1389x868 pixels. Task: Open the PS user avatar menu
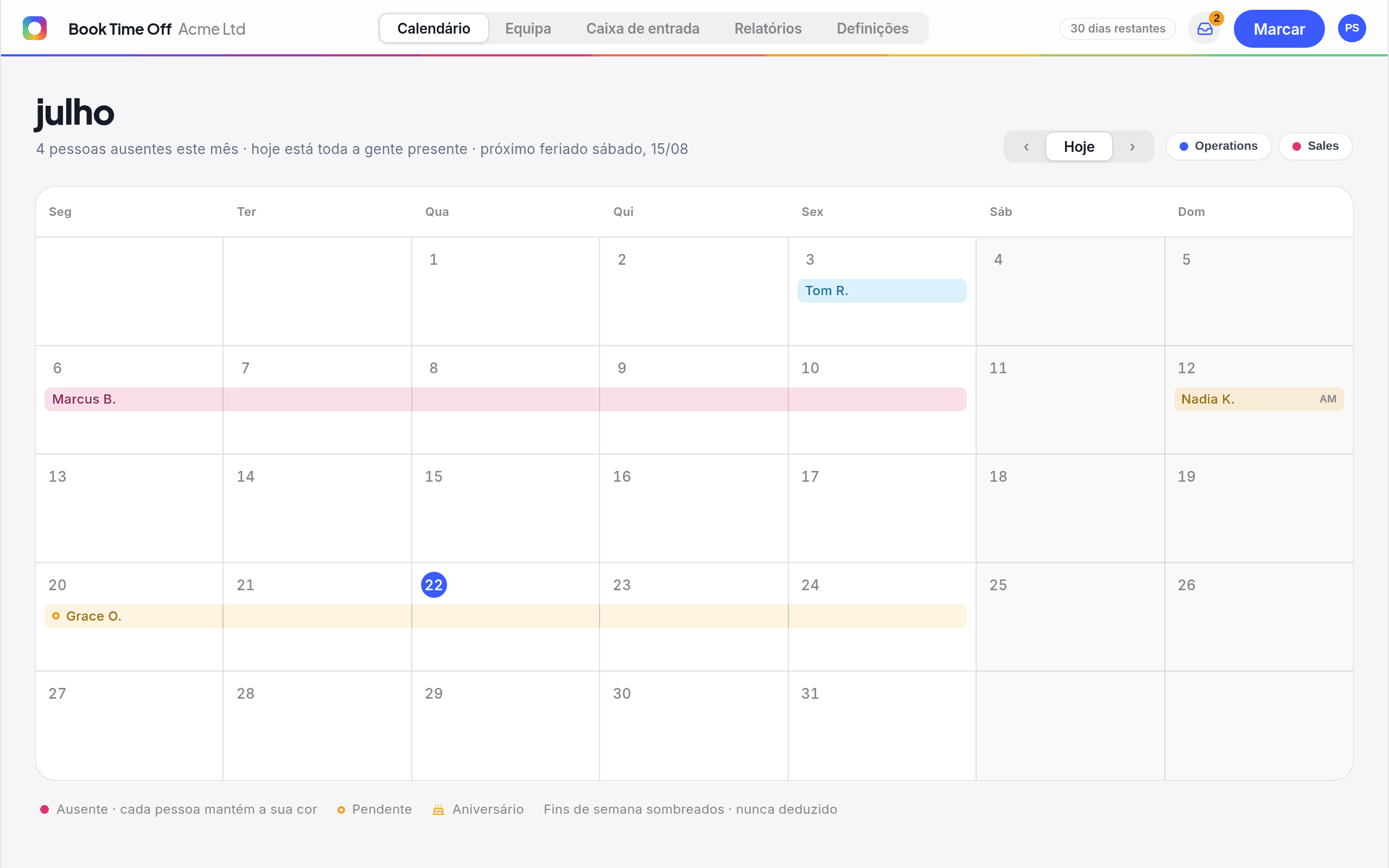(x=1352, y=28)
